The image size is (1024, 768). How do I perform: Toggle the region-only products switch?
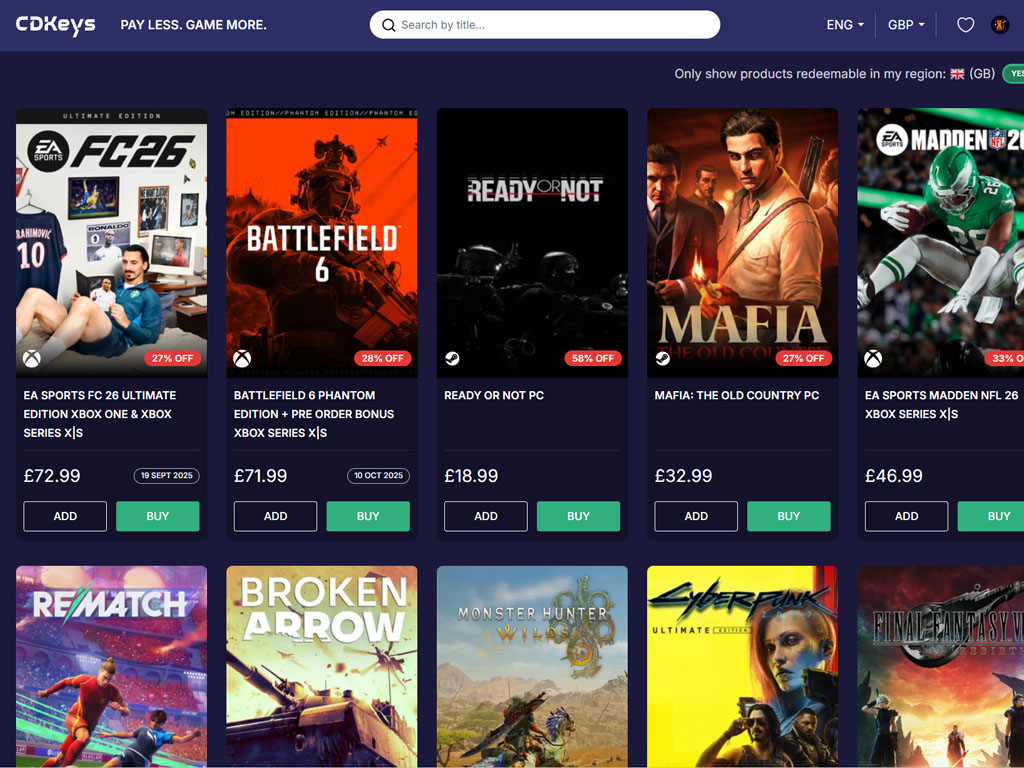point(1014,74)
